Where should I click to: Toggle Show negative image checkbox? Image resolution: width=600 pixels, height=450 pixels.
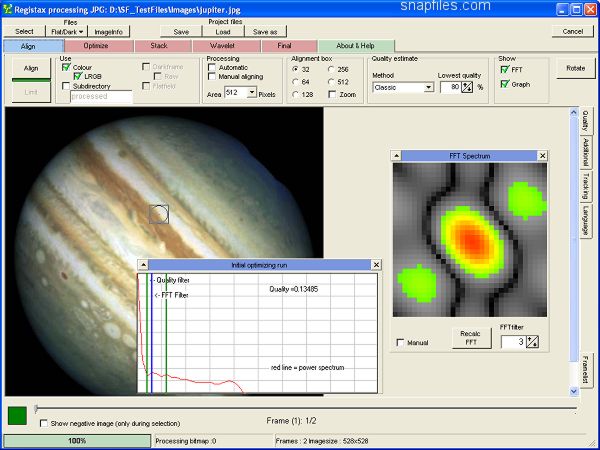coord(43,423)
